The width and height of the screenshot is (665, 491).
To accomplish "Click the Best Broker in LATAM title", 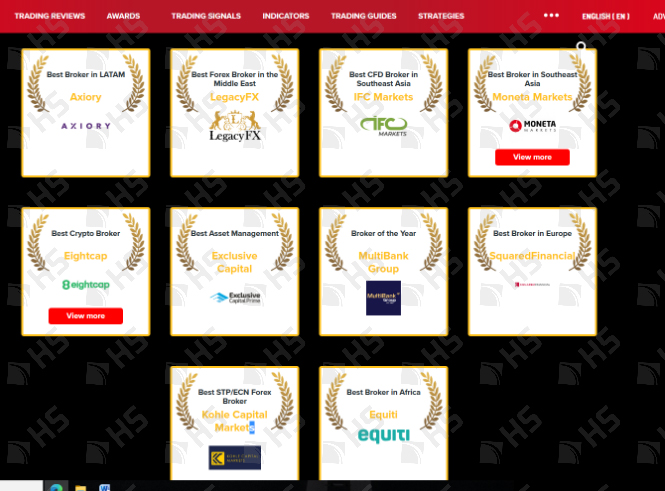I will pos(86,75).
